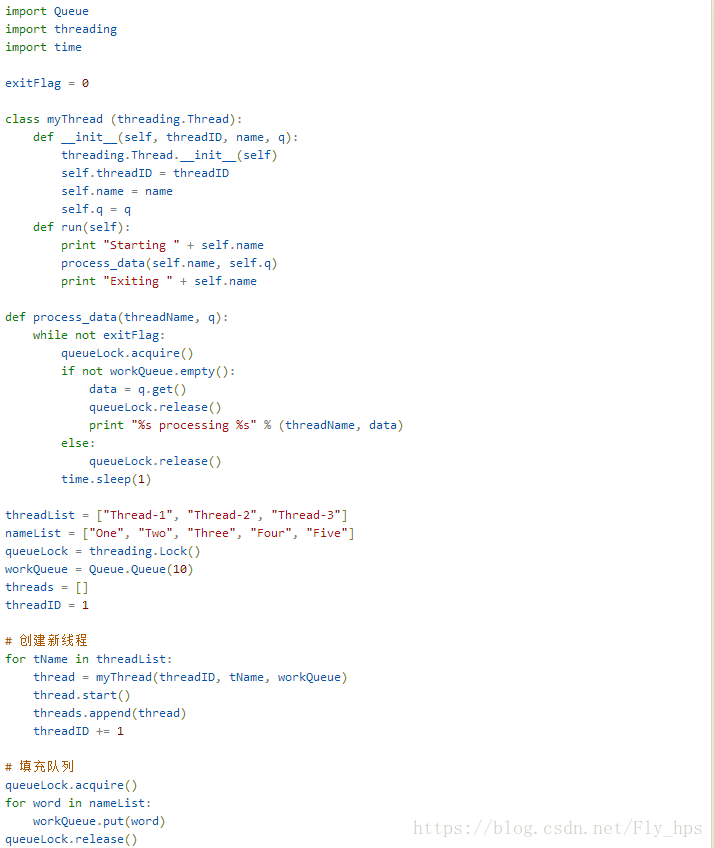Click 'if not workQueue.empty():' line
Screen dimensions: 714x848
[x=148, y=372]
